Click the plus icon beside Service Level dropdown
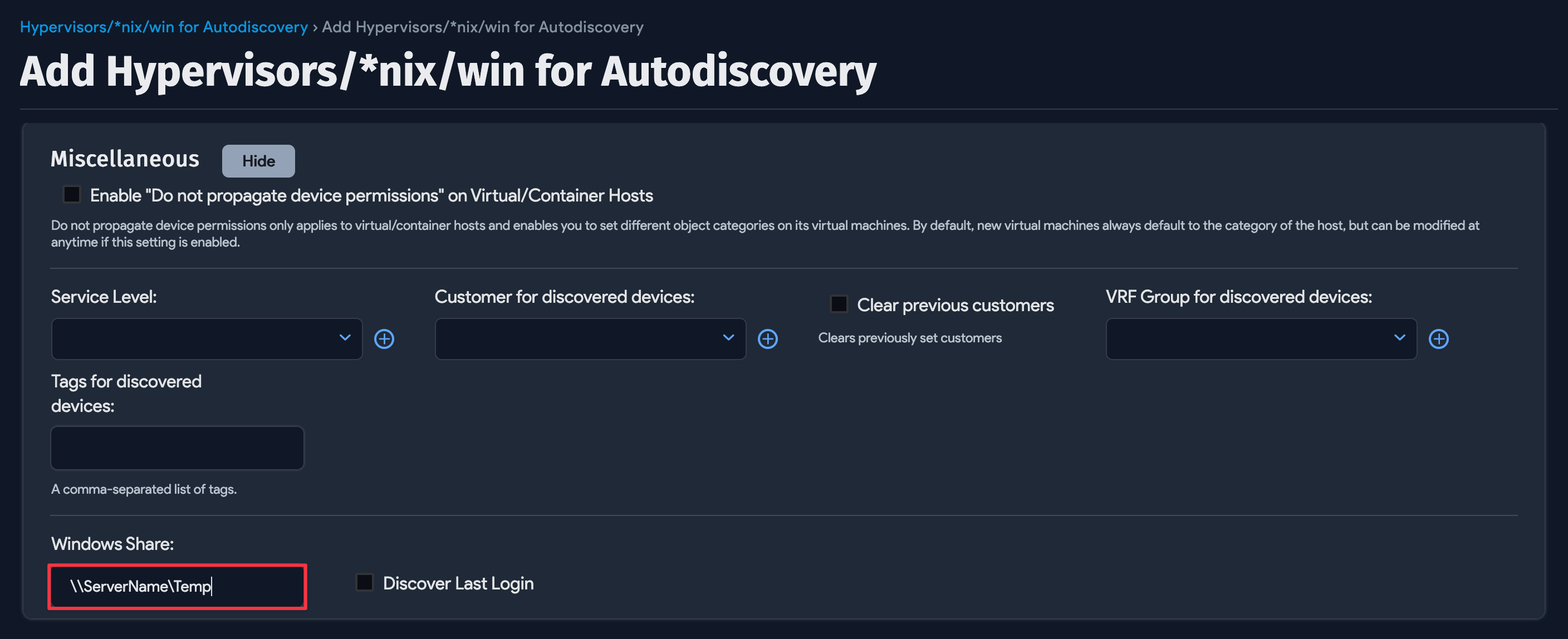 tap(384, 339)
